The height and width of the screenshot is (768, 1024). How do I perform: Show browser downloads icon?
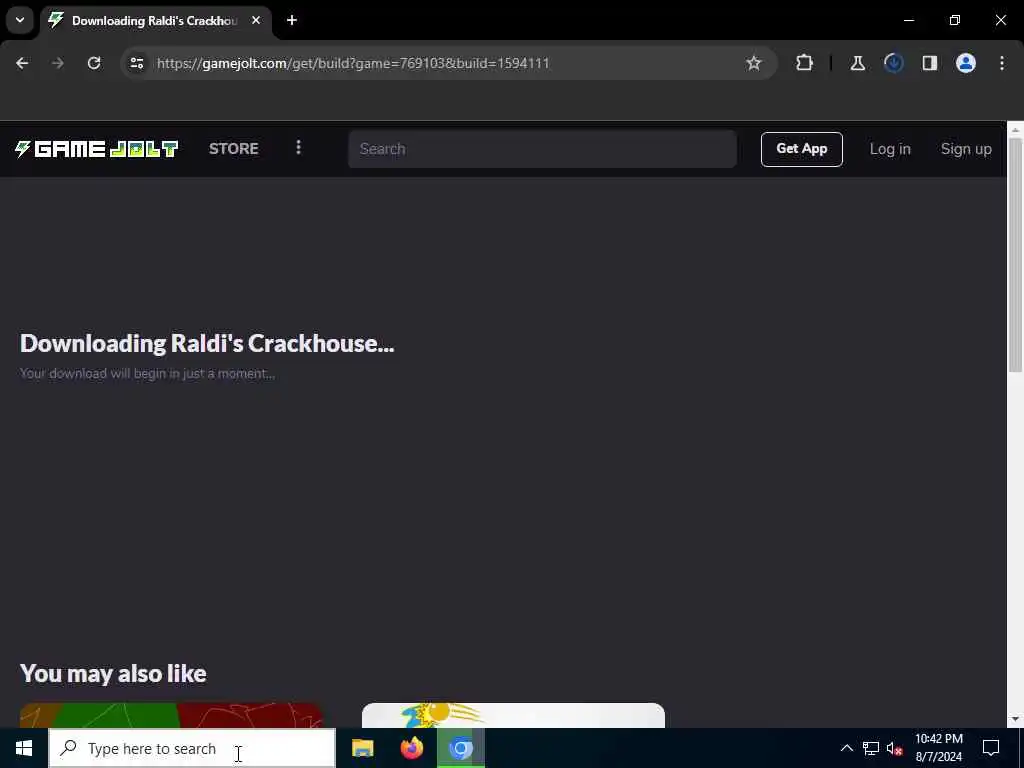pyautogui.click(x=893, y=63)
